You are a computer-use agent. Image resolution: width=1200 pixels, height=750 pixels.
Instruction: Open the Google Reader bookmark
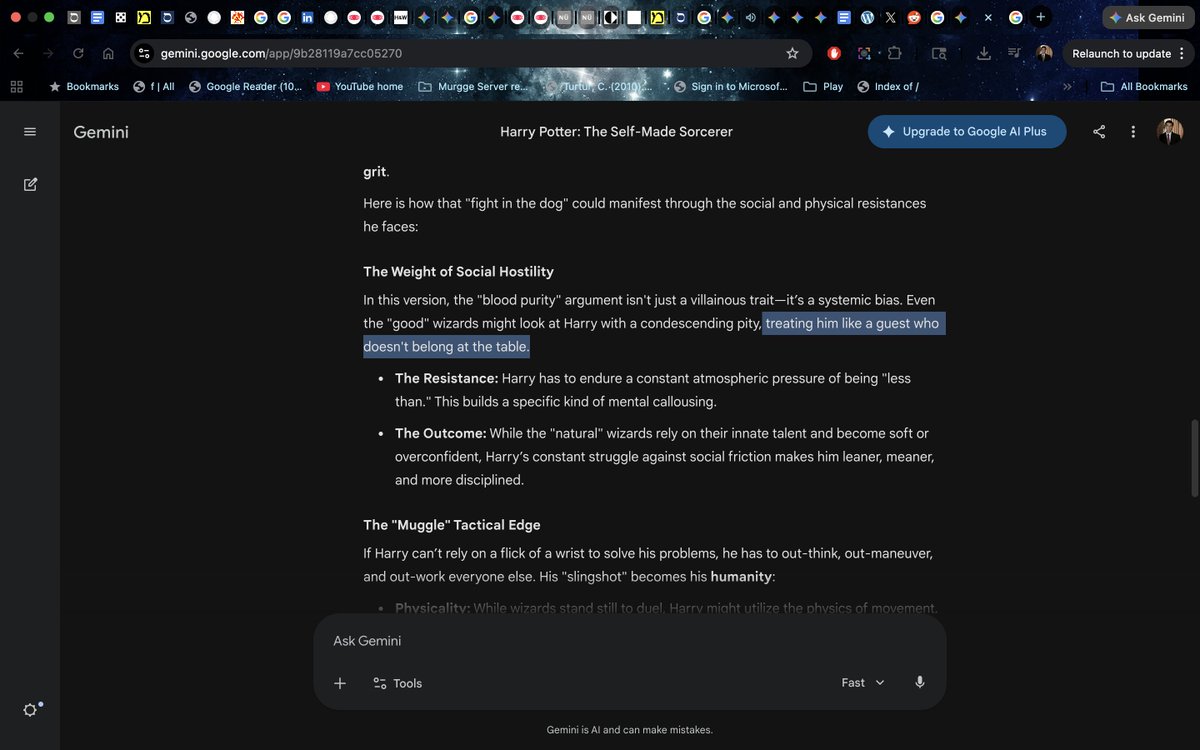(x=245, y=87)
